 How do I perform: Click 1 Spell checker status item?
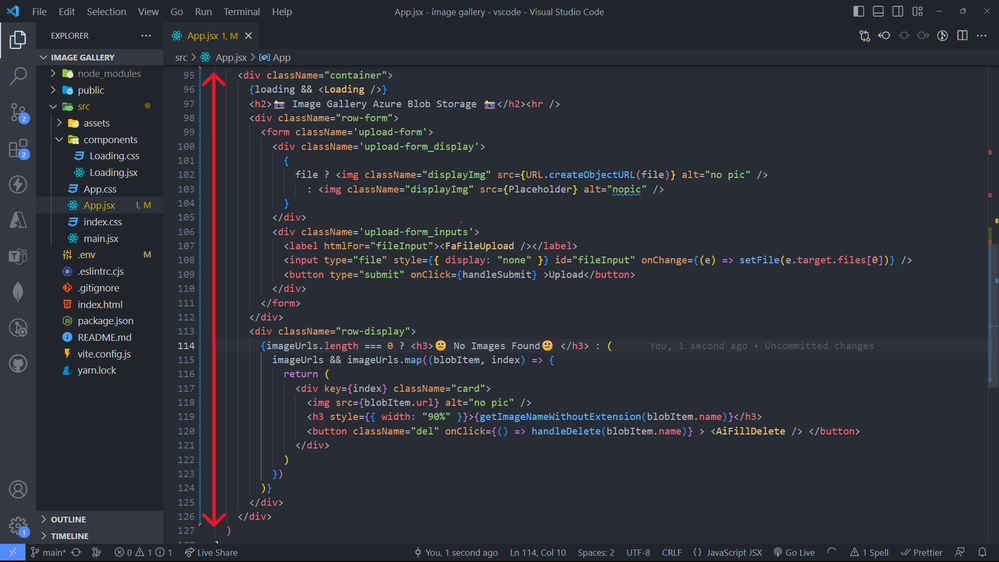point(869,552)
